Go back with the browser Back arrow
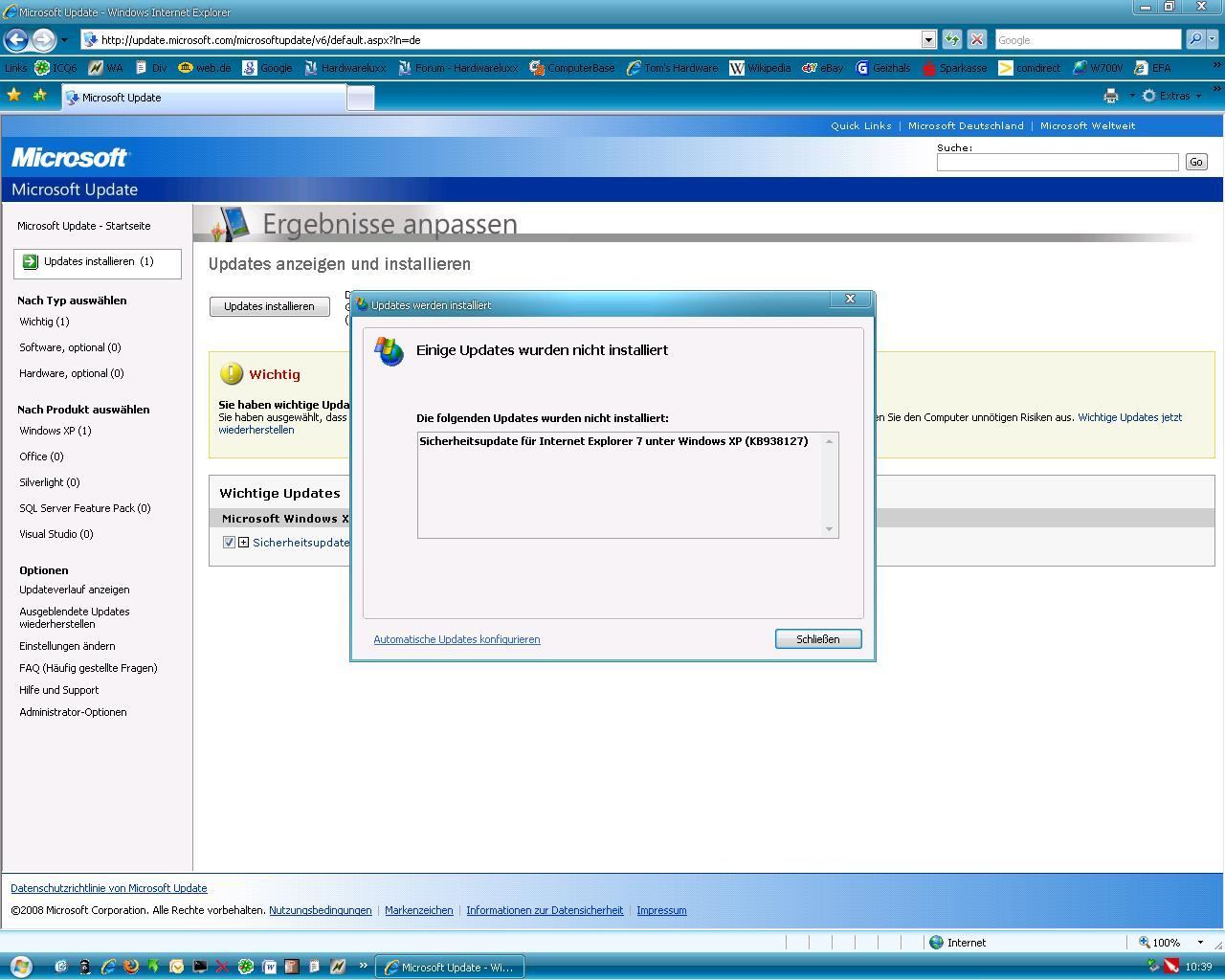 (16, 39)
